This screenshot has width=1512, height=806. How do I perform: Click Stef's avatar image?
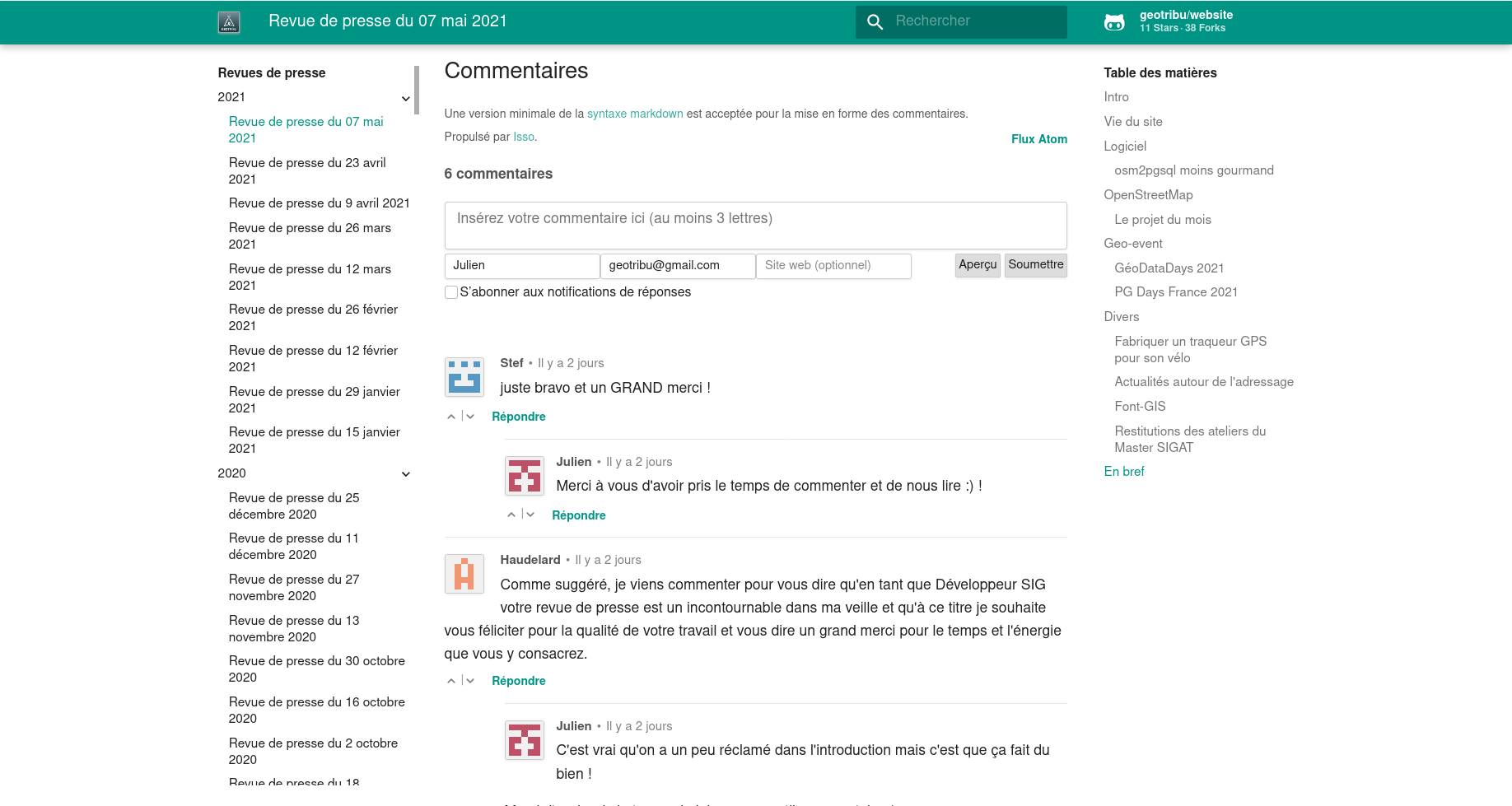(x=464, y=377)
